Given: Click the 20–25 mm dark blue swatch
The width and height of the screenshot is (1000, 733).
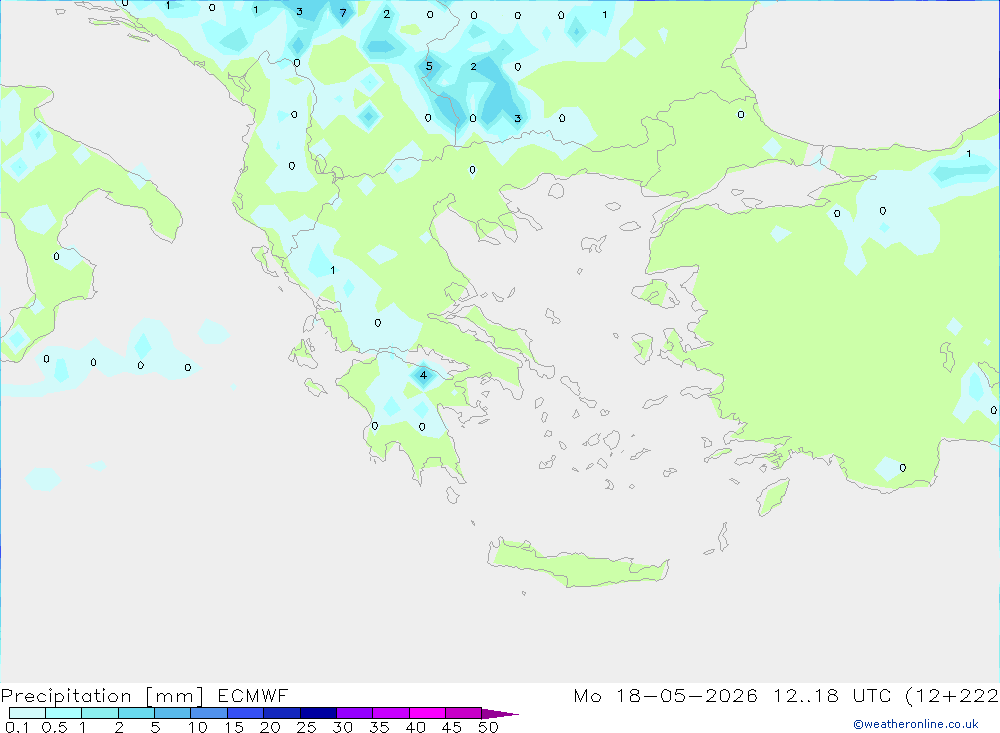Looking at the screenshot, I should (281, 713).
